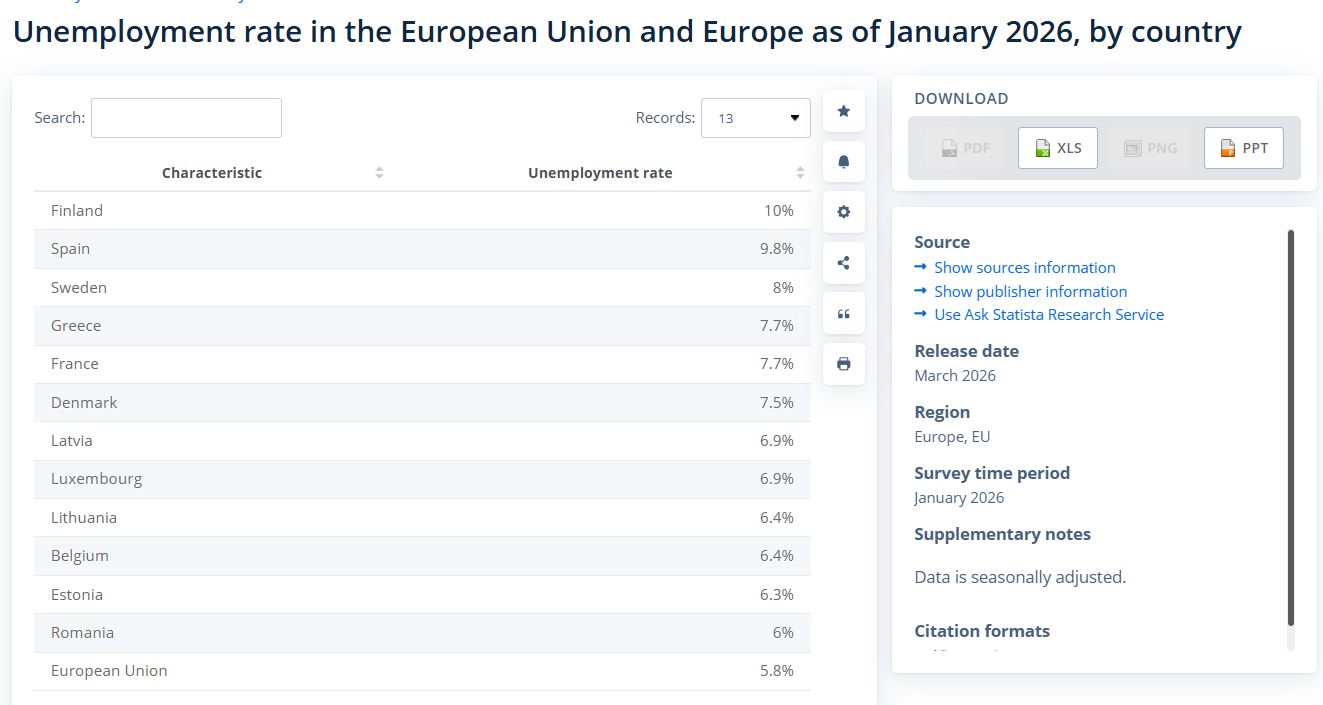
Task: Download the XLS file
Action: click(1057, 148)
